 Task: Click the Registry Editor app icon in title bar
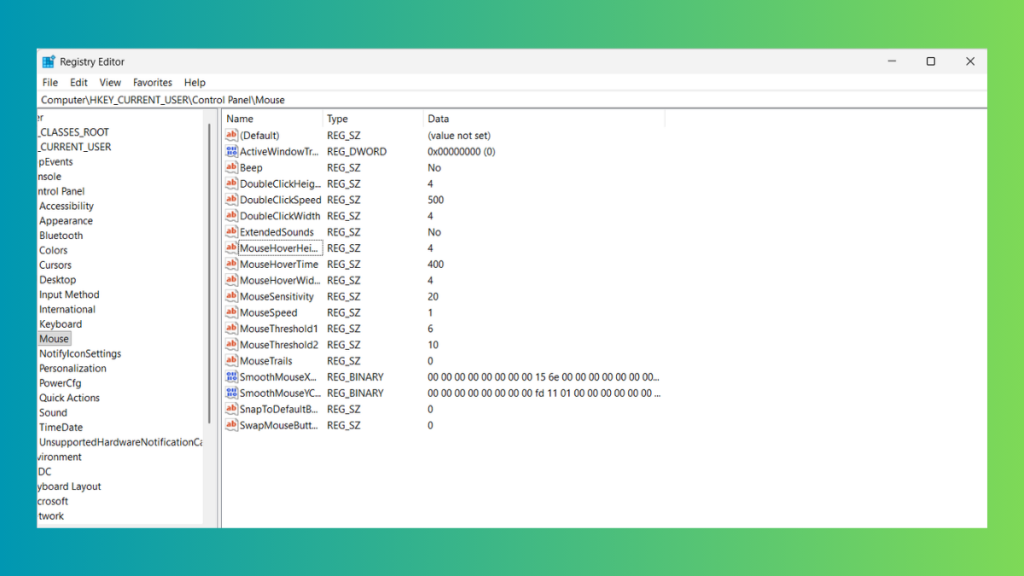click(x=48, y=61)
